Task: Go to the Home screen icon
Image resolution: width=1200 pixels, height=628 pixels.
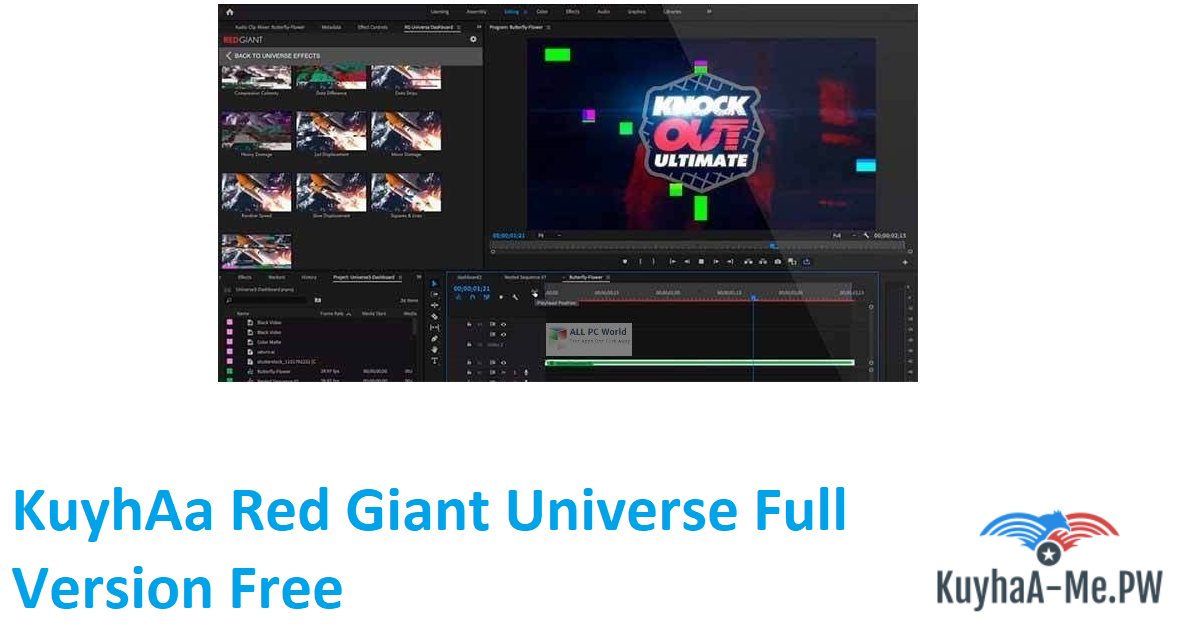Action: pyautogui.click(x=229, y=12)
